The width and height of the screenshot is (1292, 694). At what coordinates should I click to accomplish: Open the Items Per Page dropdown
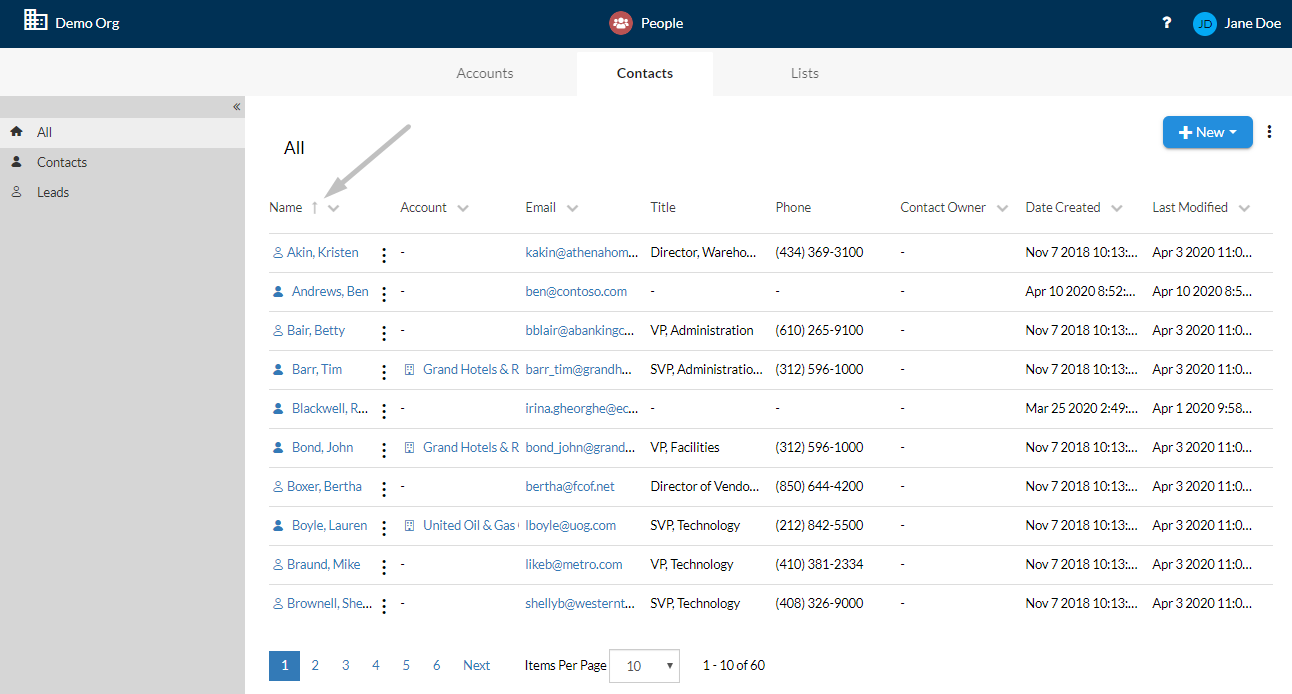[645, 666]
